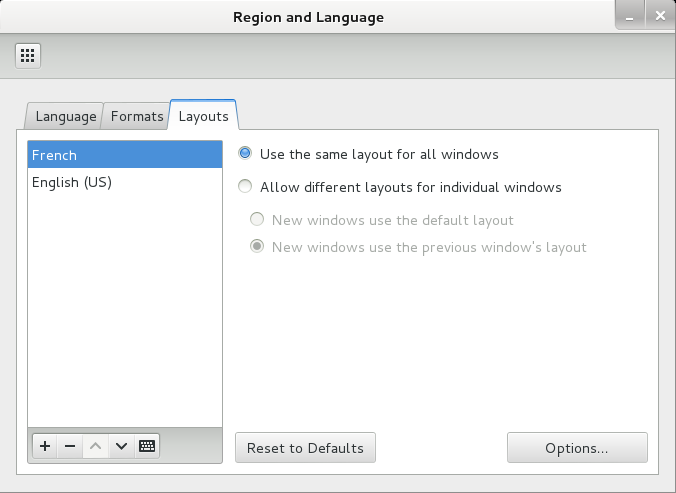Image resolution: width=676 pixels, height=493 pixels.
Task: Switch to the Language tab
Action: (x=65, y=116)
